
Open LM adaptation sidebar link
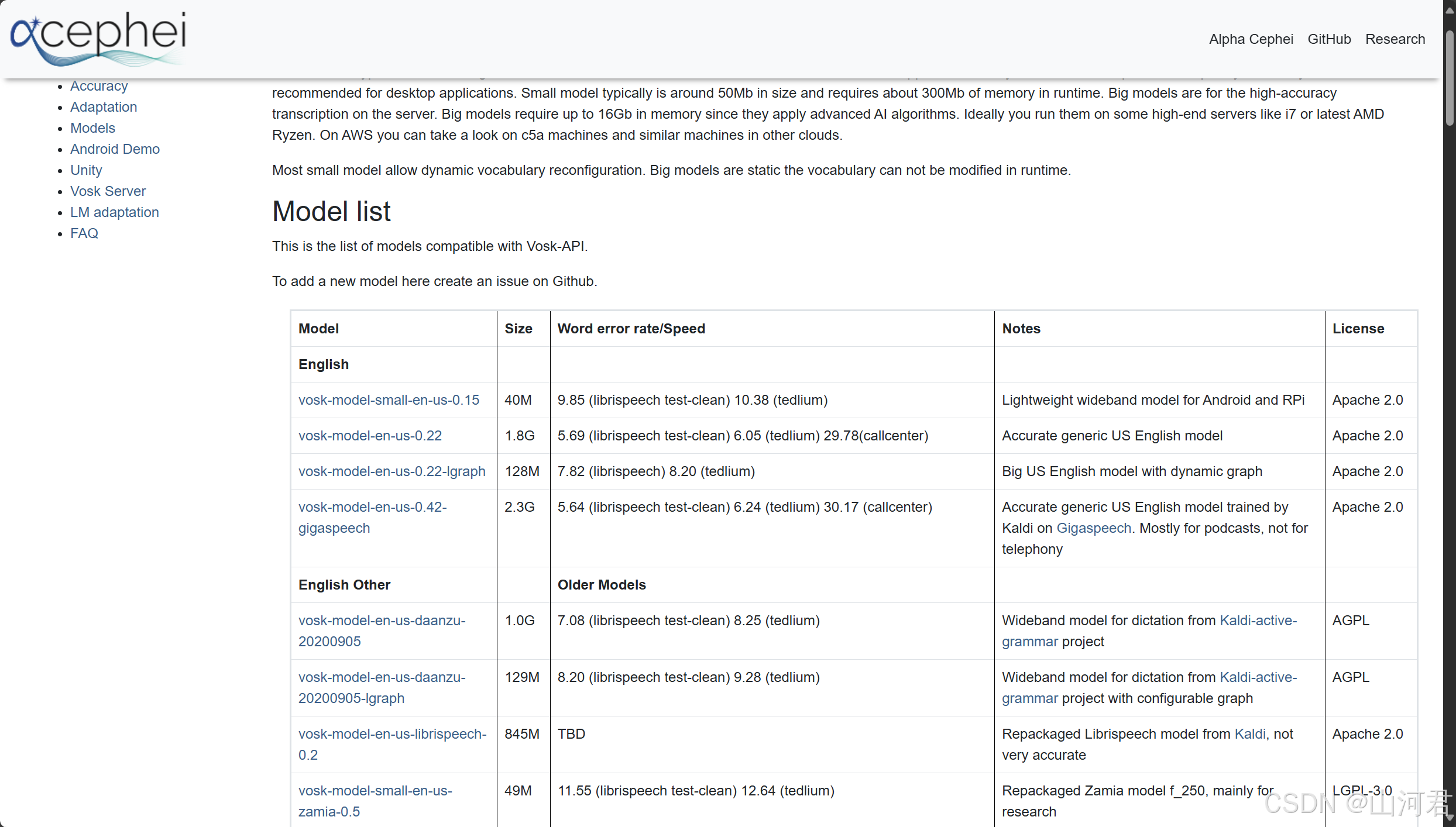pyautogui.click(x=115, y=212)
